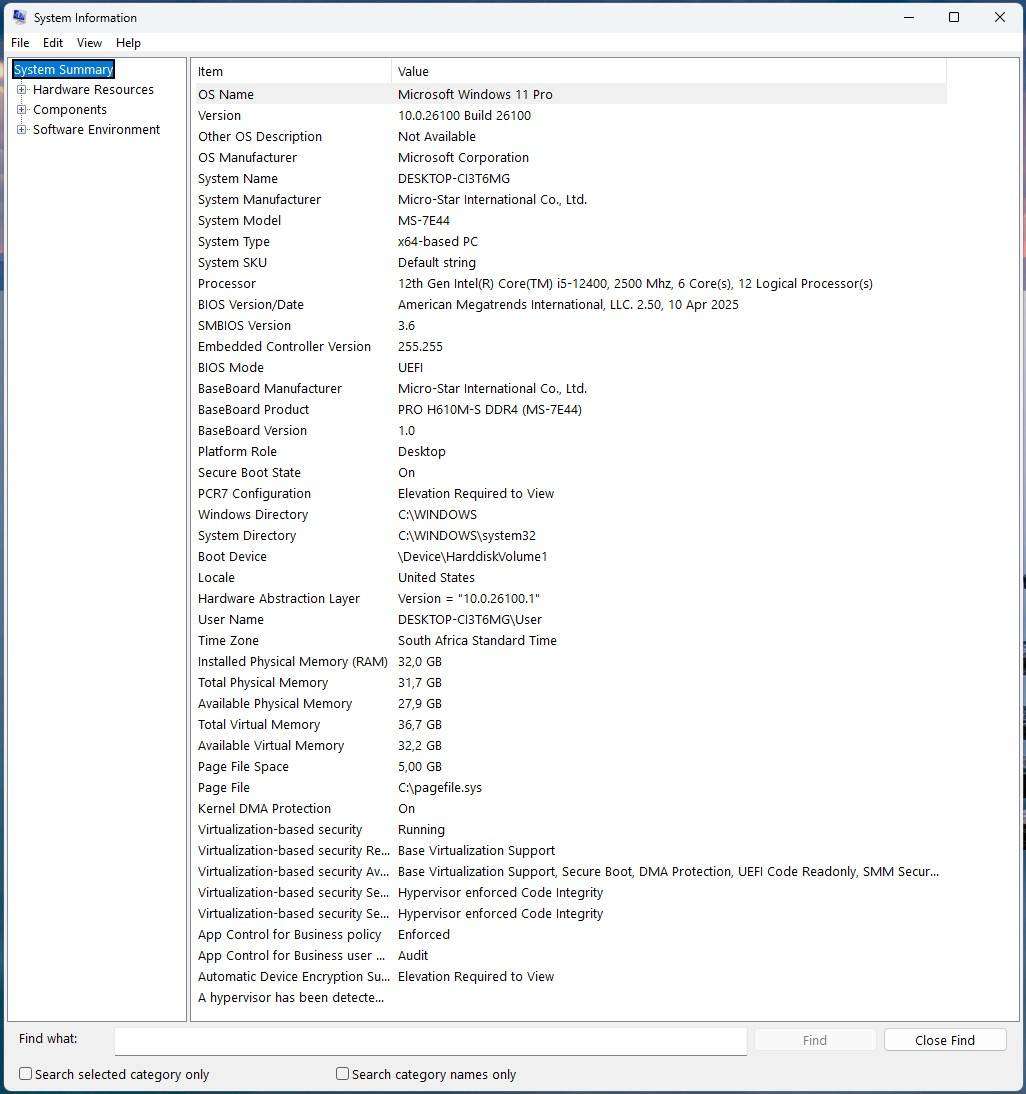This screenshot has height=1094, width=1026.
Task: Expand the Software Environment tree node
Action: point(22,129)
